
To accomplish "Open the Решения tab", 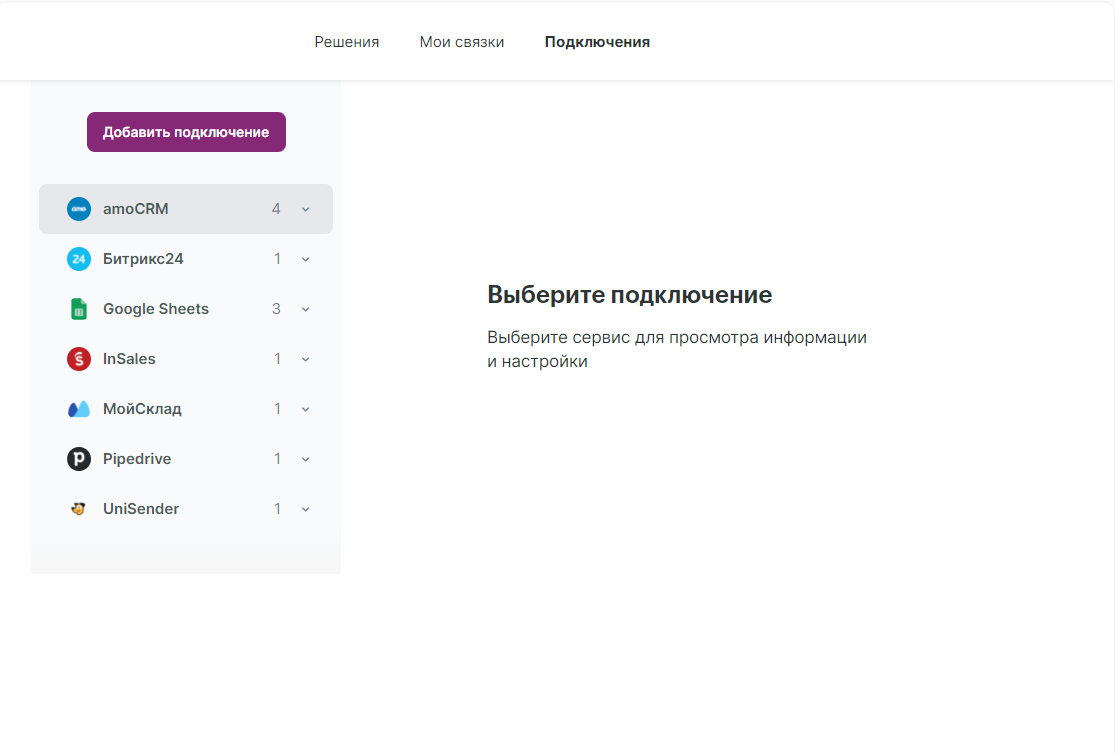I will [x=347, y=42].
